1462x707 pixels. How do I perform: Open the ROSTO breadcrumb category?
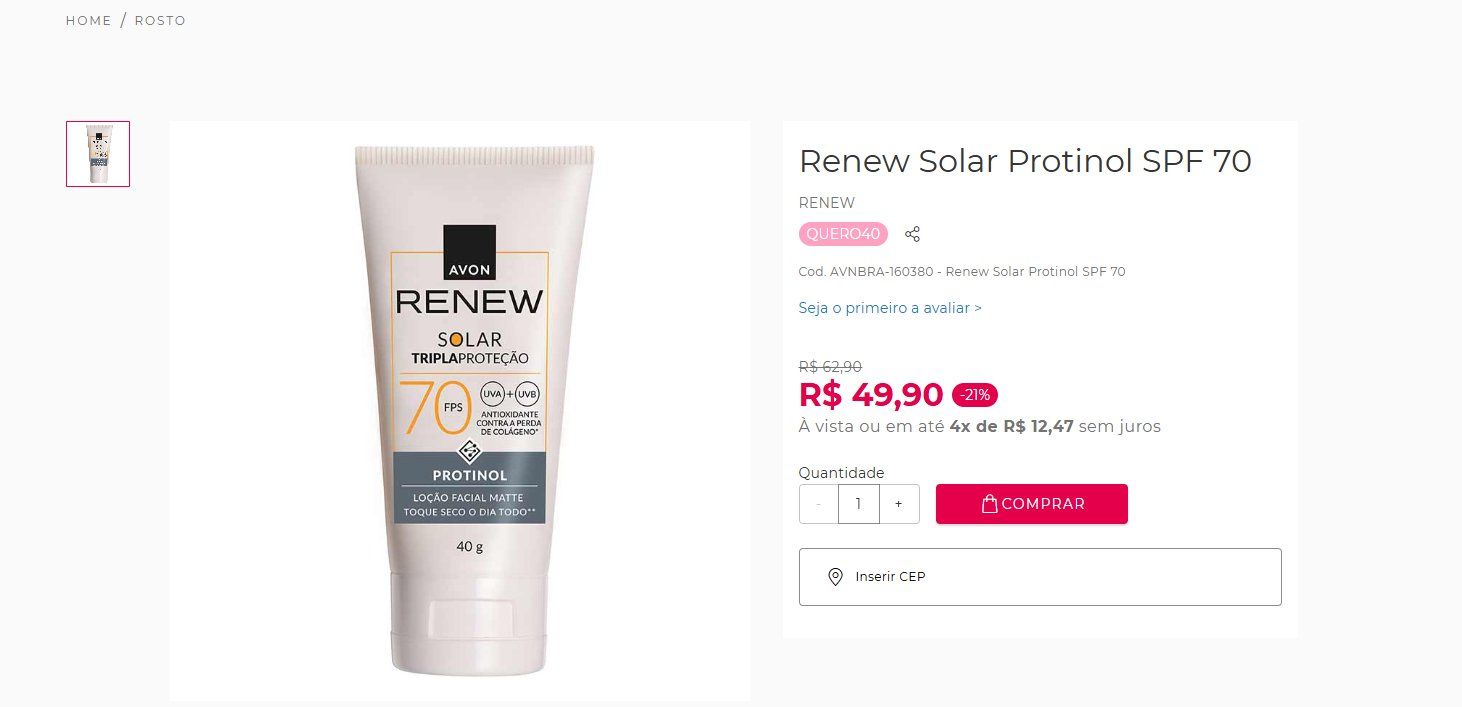[x=160, y=21]
